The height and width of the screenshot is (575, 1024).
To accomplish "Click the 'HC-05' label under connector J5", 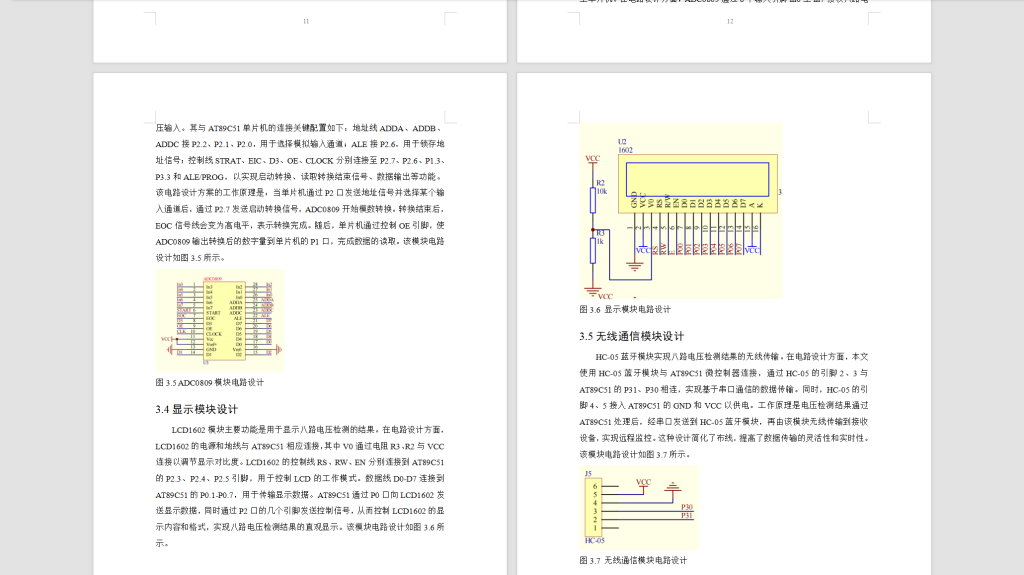I will (x=594, y=540).
